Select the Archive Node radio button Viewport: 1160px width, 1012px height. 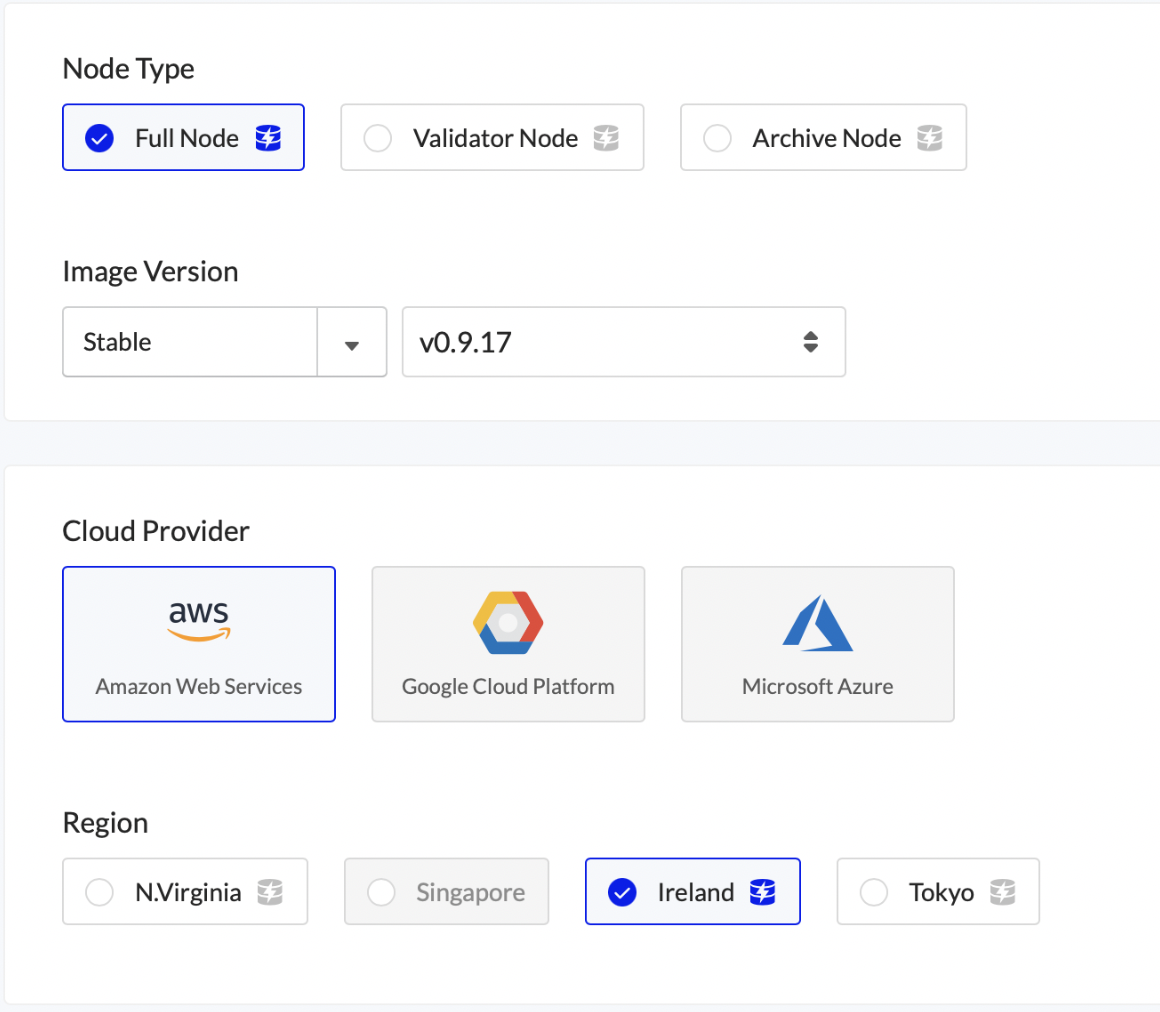point(717,138)
